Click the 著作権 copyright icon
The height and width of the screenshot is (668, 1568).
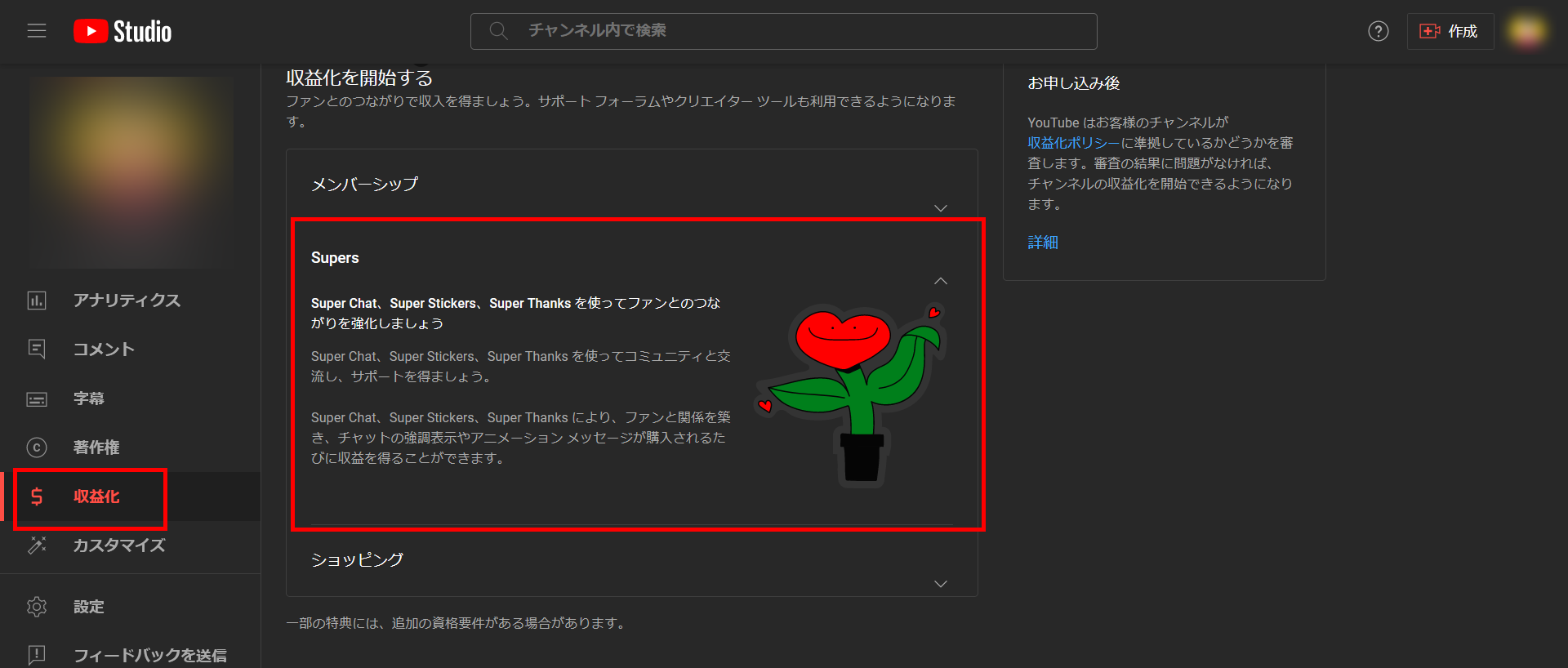(x=37, y=448)
